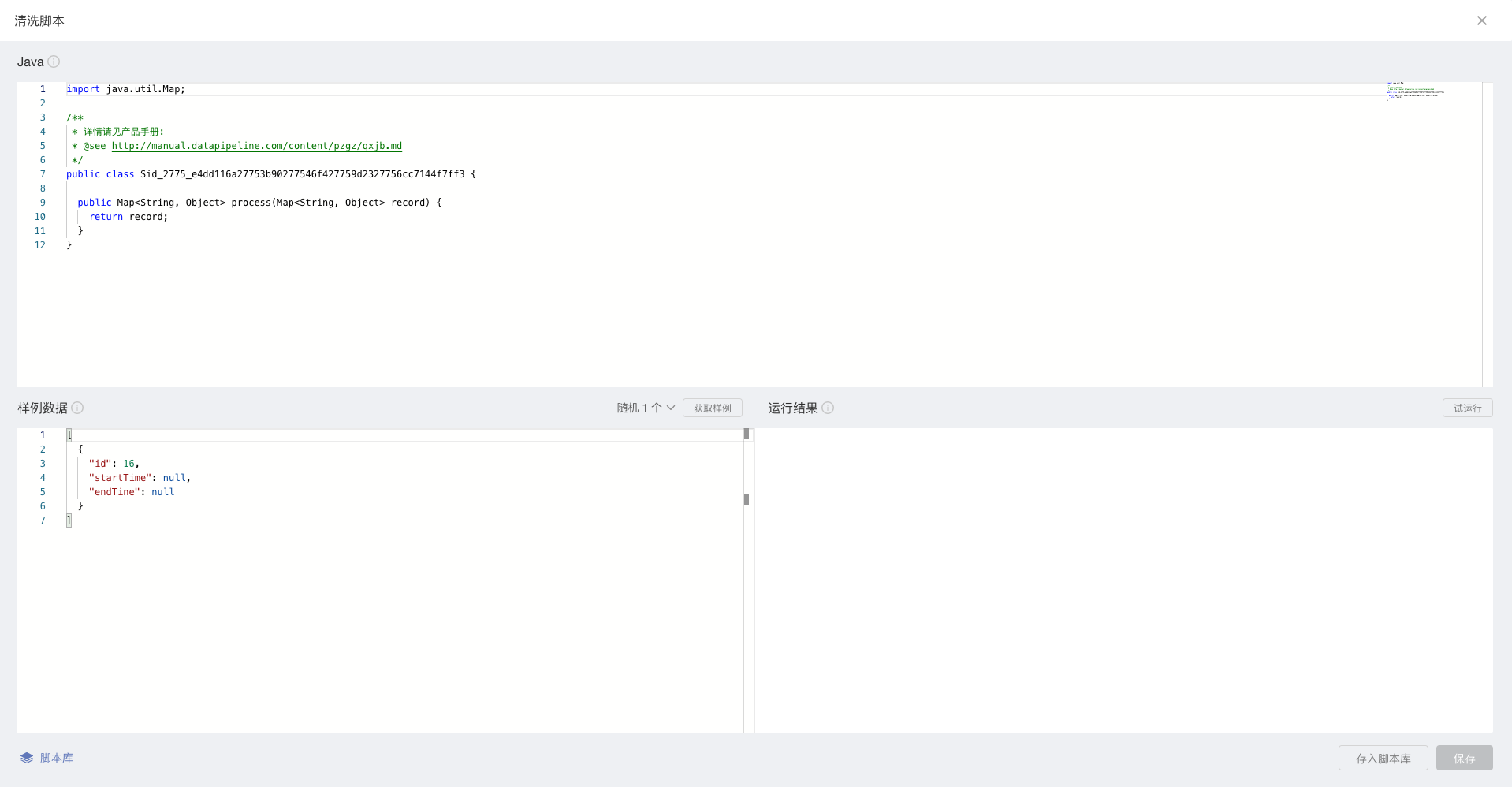Image resolution: width=1512 pixels, height=787 pixels.
Task: Close the 清洗脚本 dialog
Action: click(1481, 21)
